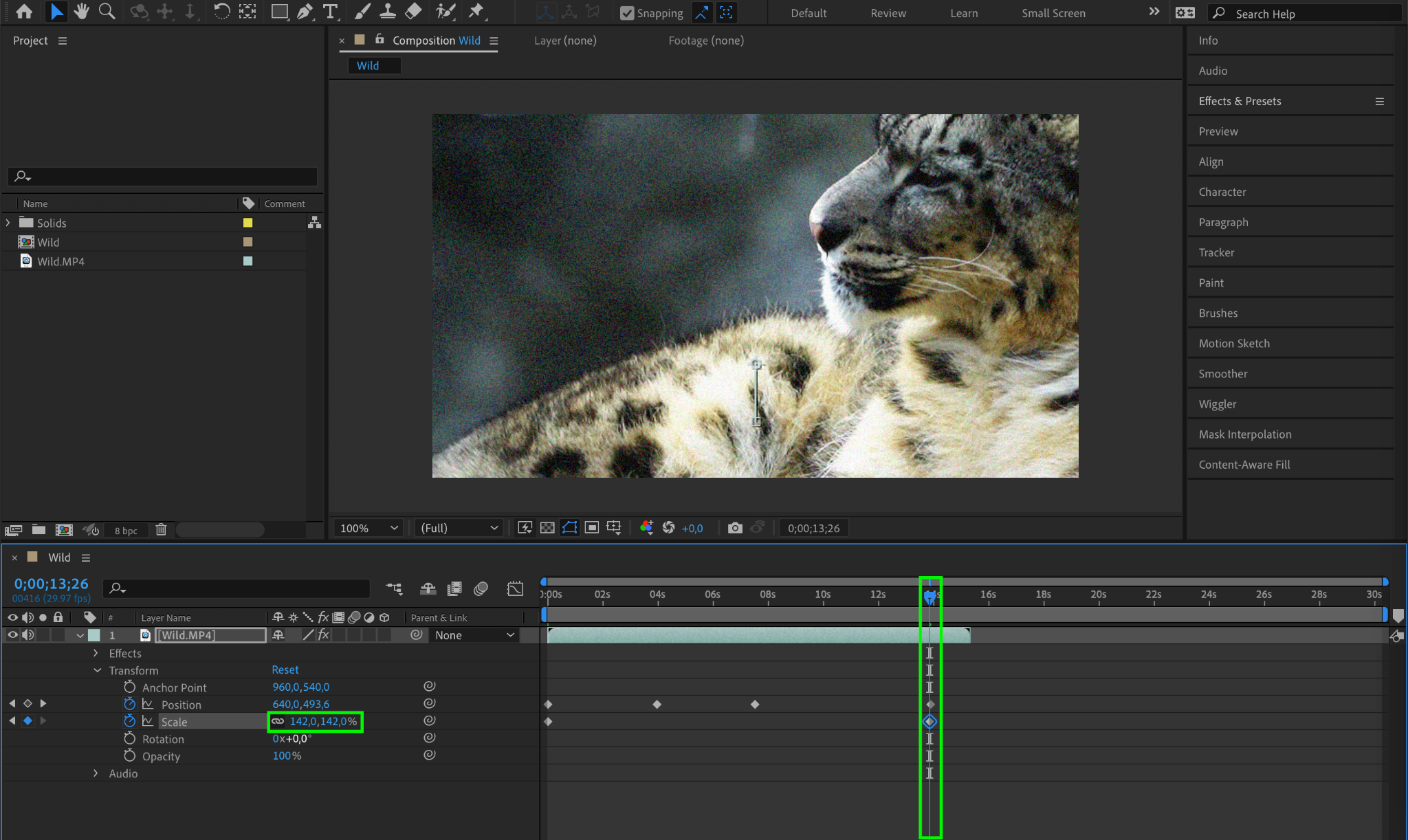Switch to the Review workspace

pos(888,13)
